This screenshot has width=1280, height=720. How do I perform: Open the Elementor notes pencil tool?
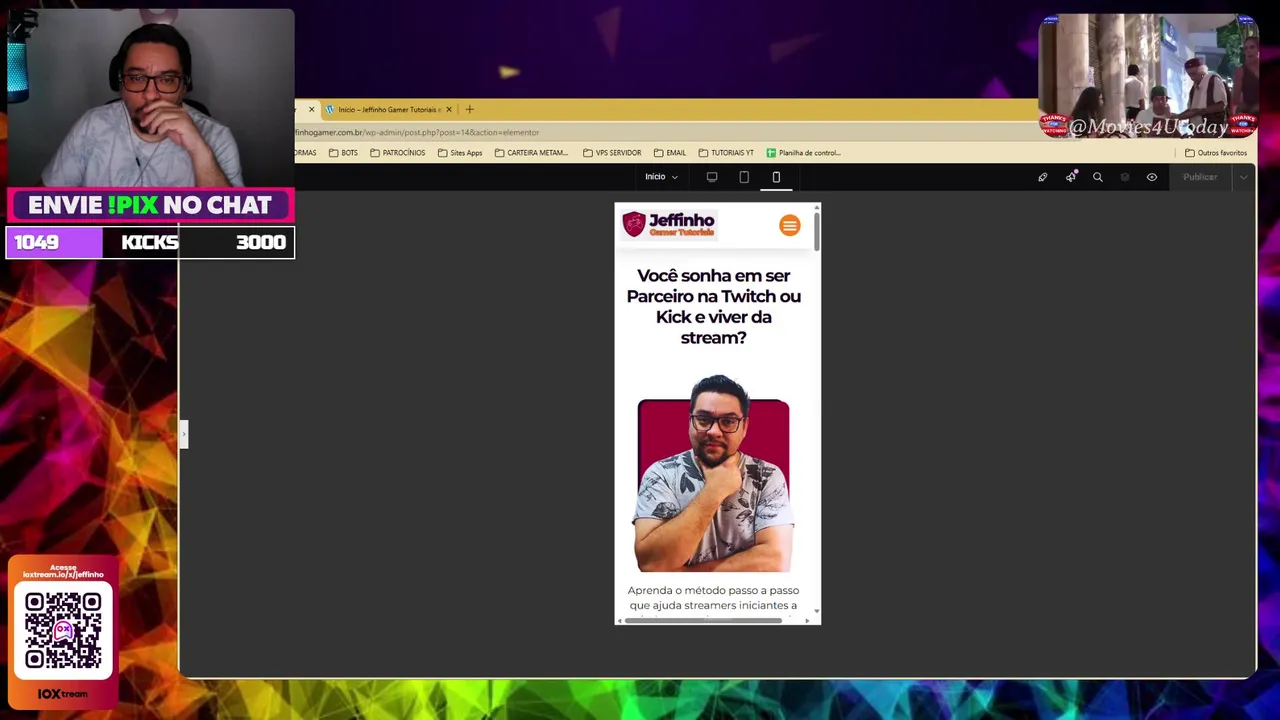coord(1042,177)
